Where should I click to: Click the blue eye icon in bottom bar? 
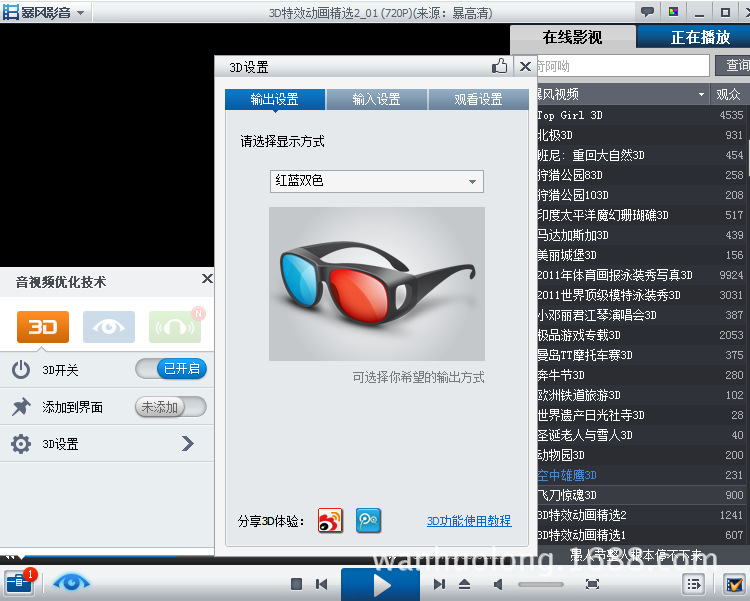click(71, 583)
